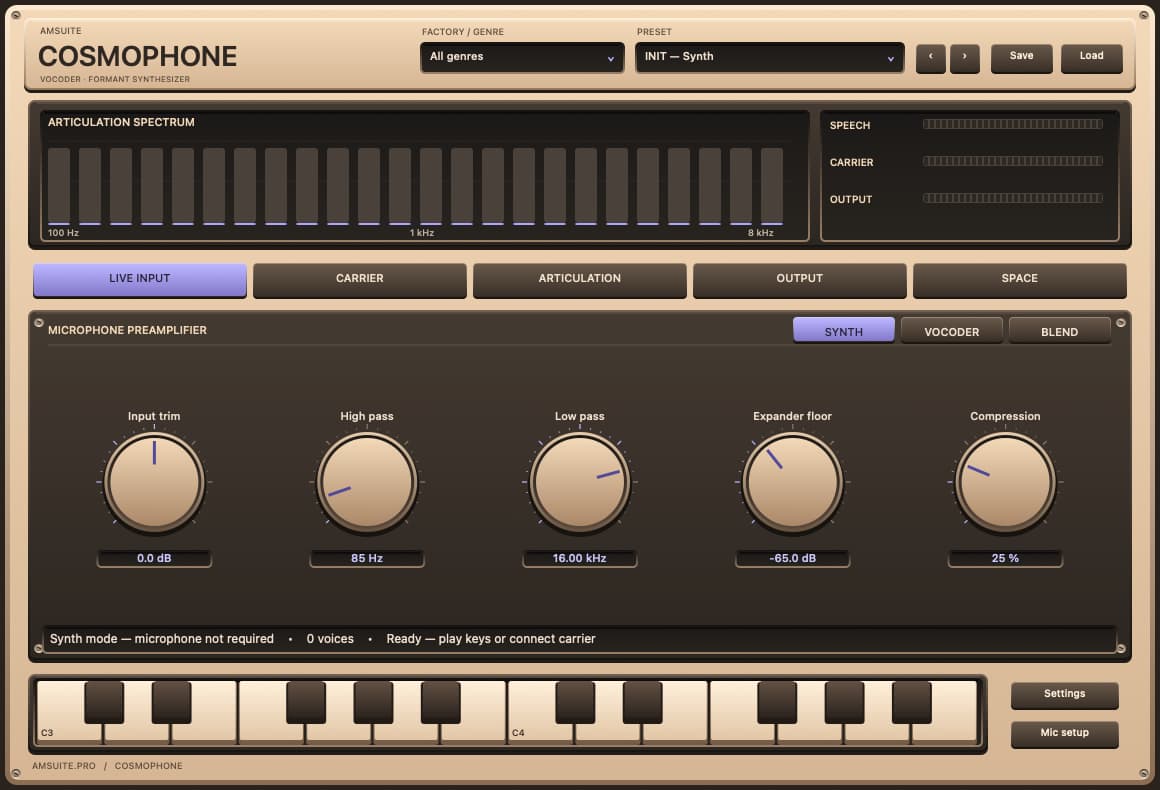Open the Factory / Genre dropdown
This screenshot has height=790, width=1160.
[522, 57]
